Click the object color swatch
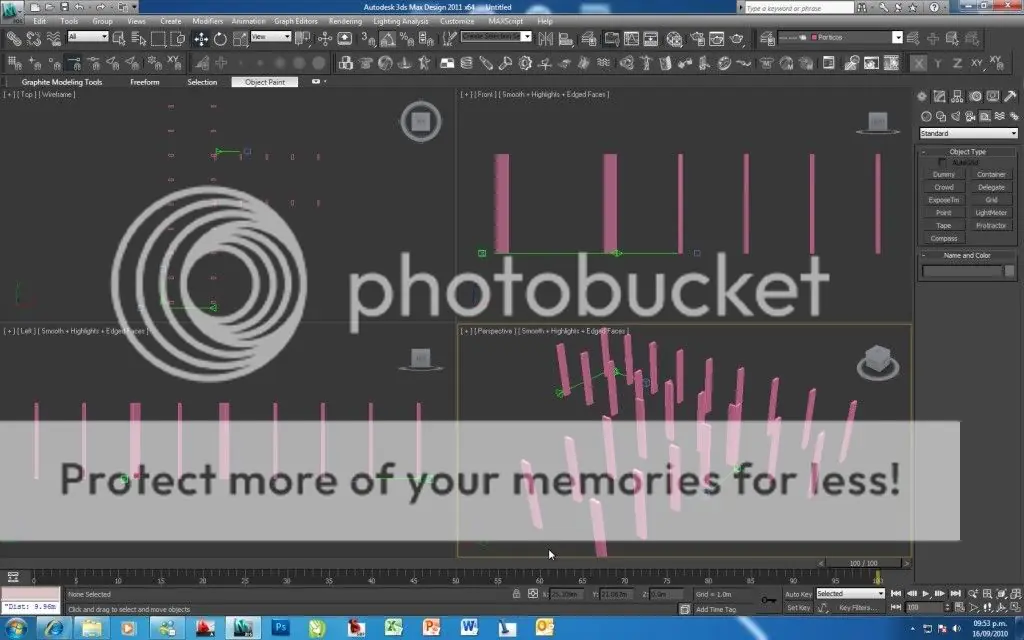The image size is (1024, 640). 1009,270
